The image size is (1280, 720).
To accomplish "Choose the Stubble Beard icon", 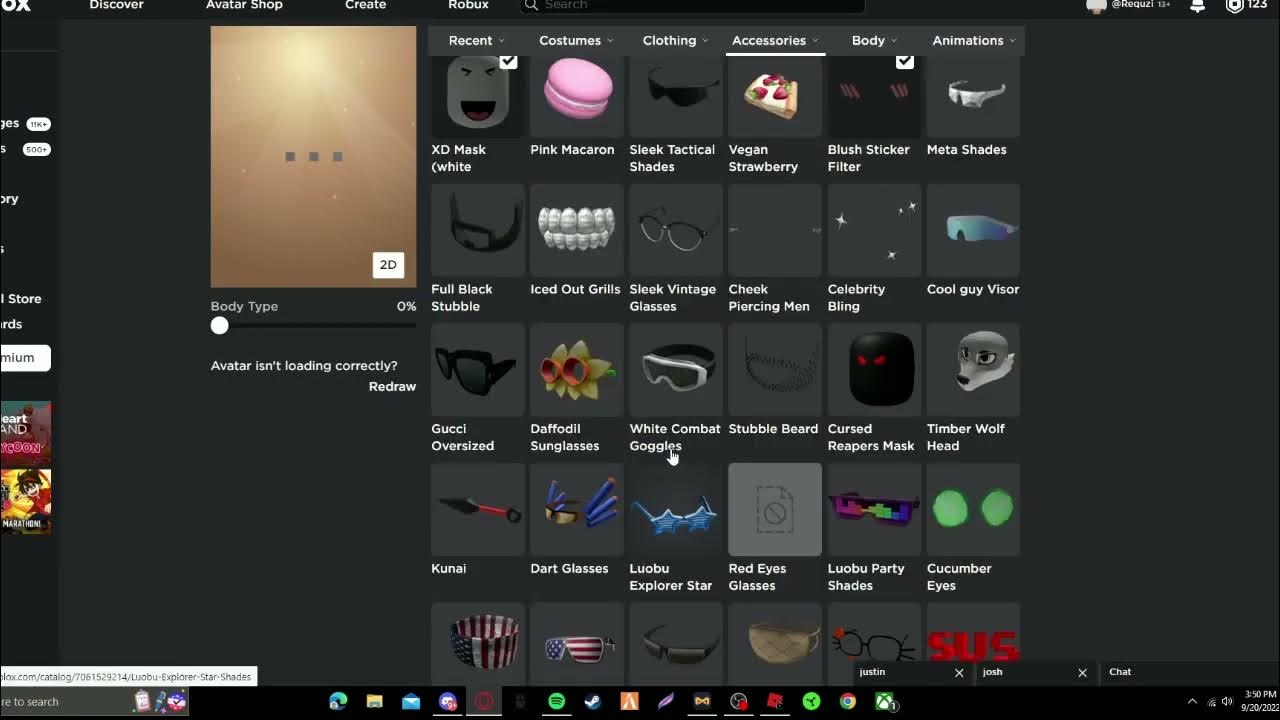I will click(x=774, y=369).
